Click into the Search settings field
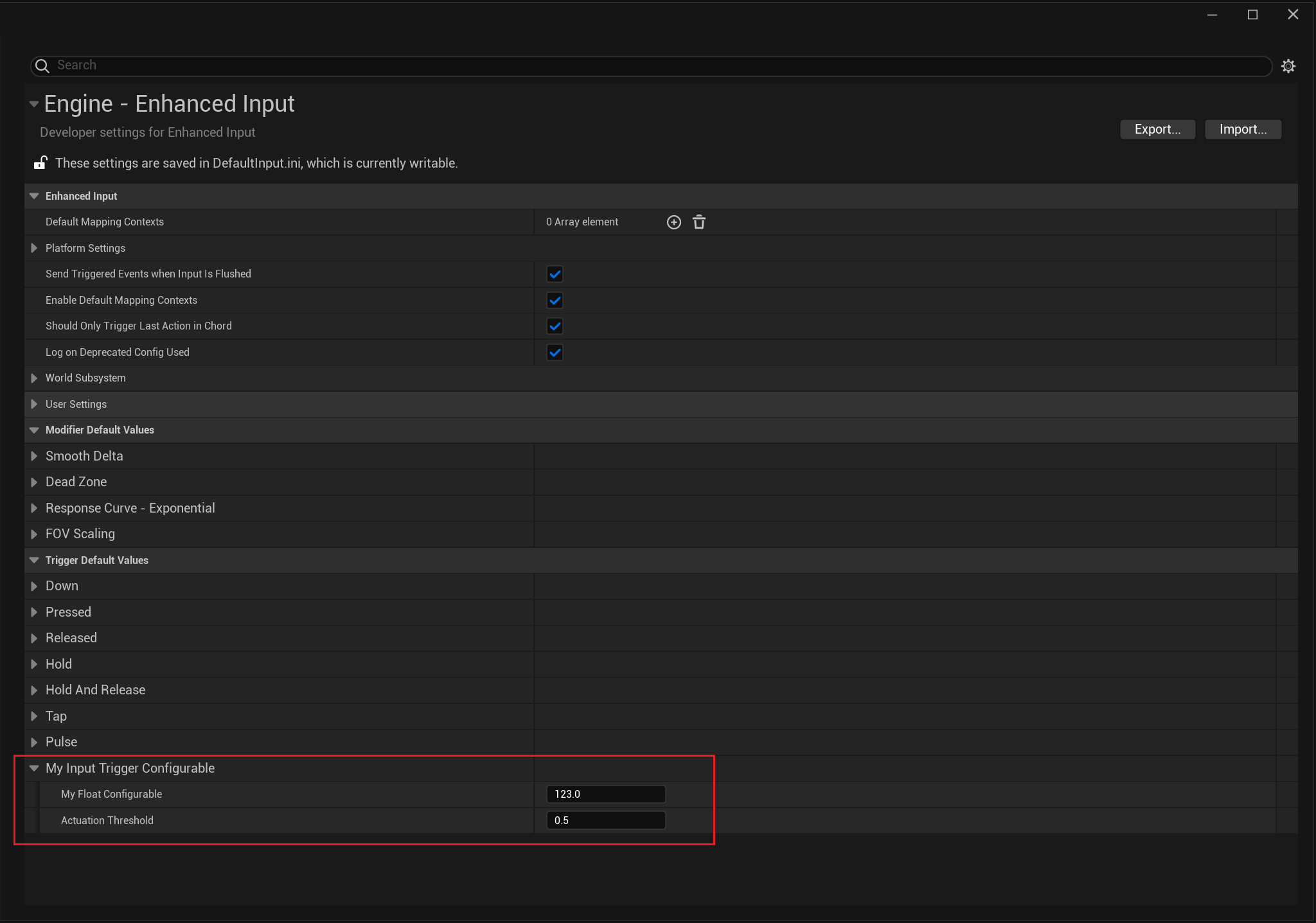1316x923 pixels. (643, 66)
